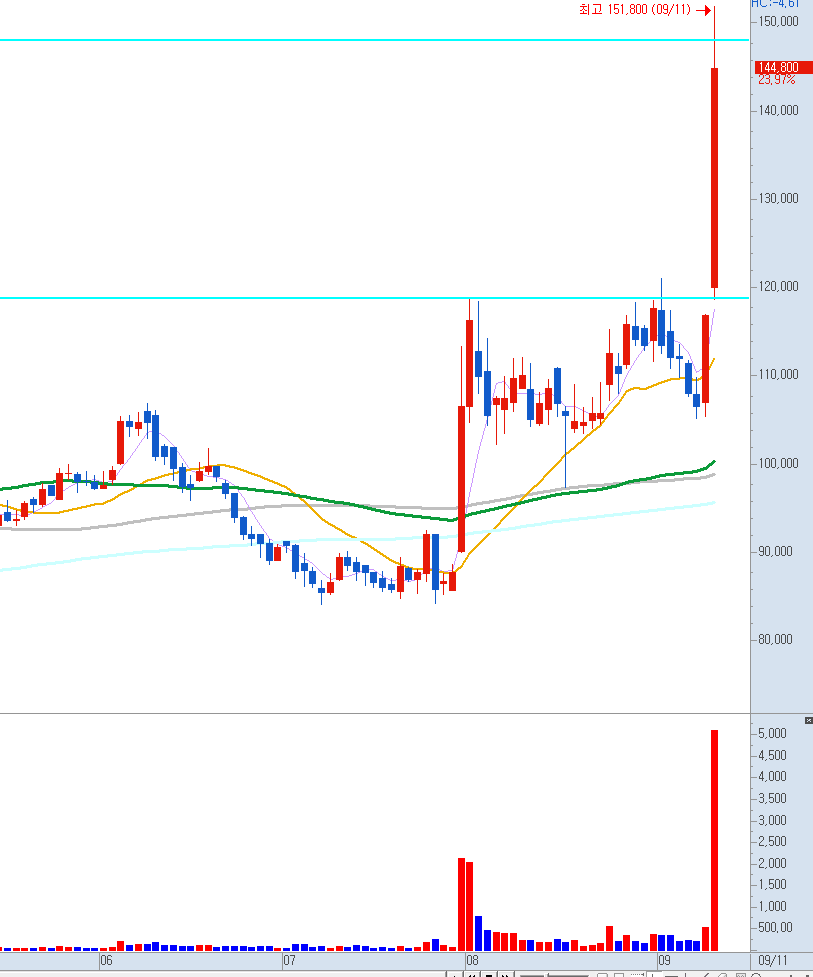Image resolution: width=813 pixels, height=977 pixels.
Task: Click the 100,000 price axis label
Action: coord(778,463)
